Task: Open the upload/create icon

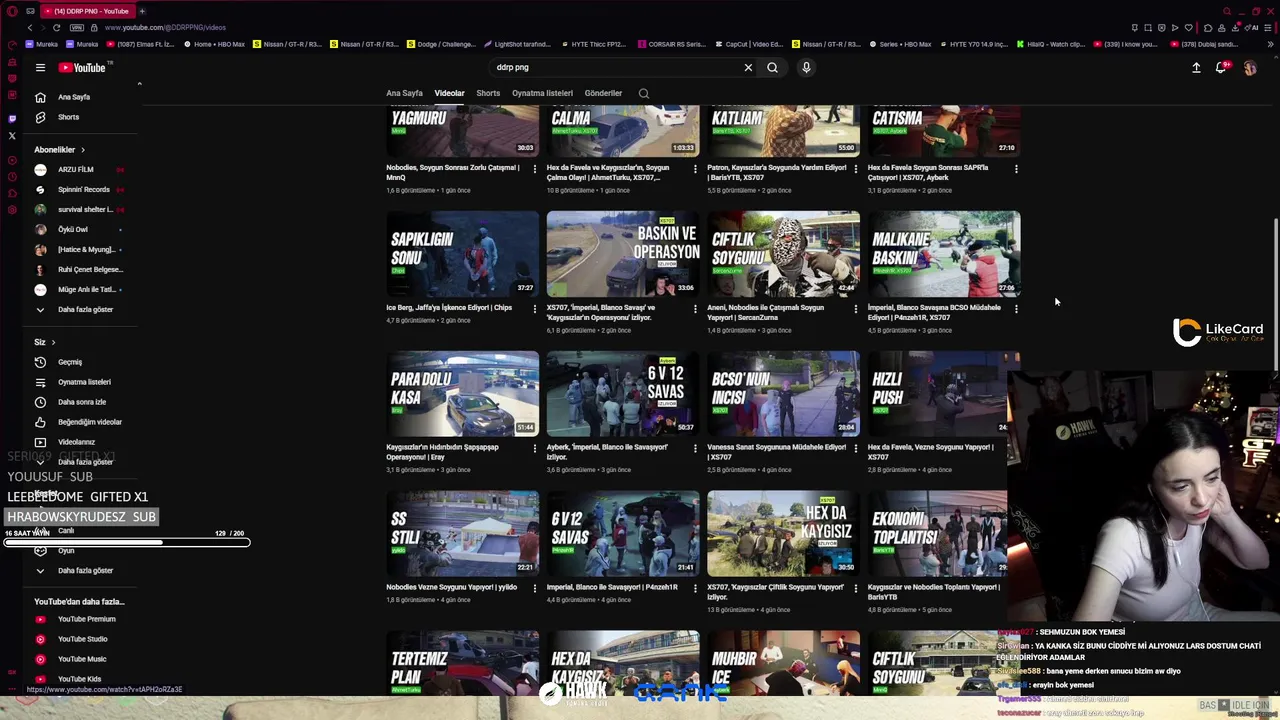Action: click(1196, 67)
